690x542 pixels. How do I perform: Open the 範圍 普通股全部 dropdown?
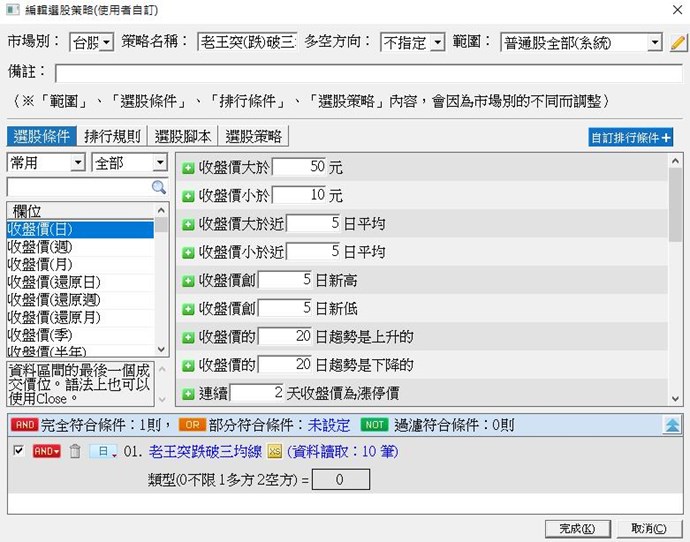[x=654, y=42]
